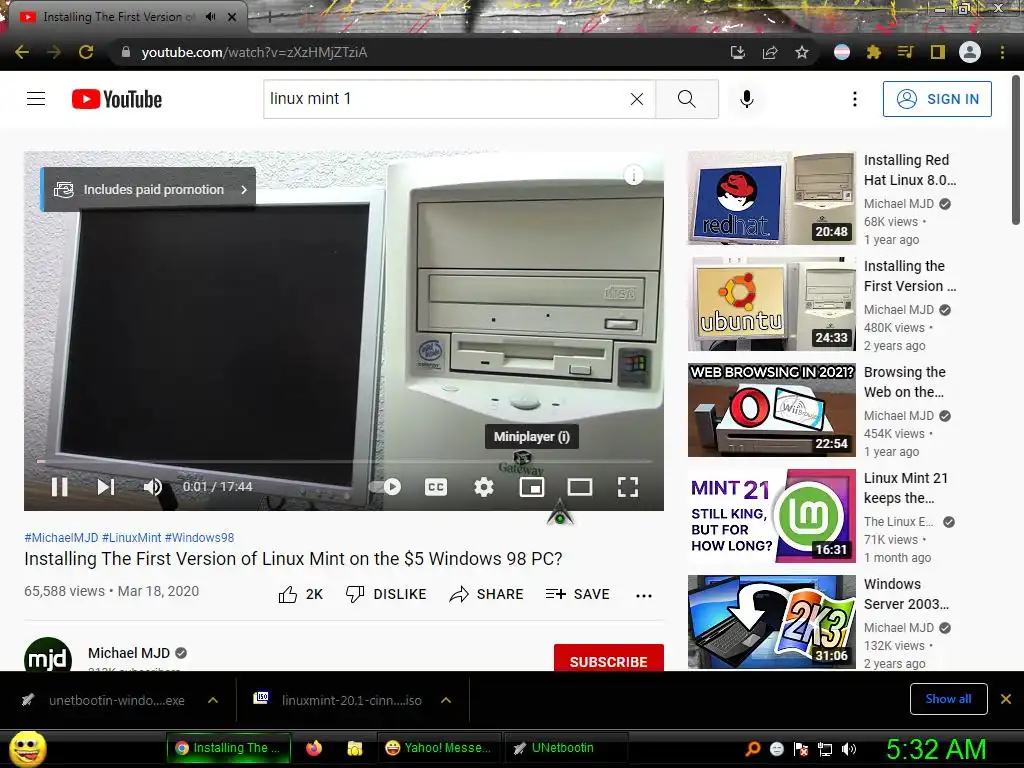The height and width of the screenshot is (768, 1024).
Task: Open Firefox from taskbar
Action: pyautogui.click(x=314, y=748)
